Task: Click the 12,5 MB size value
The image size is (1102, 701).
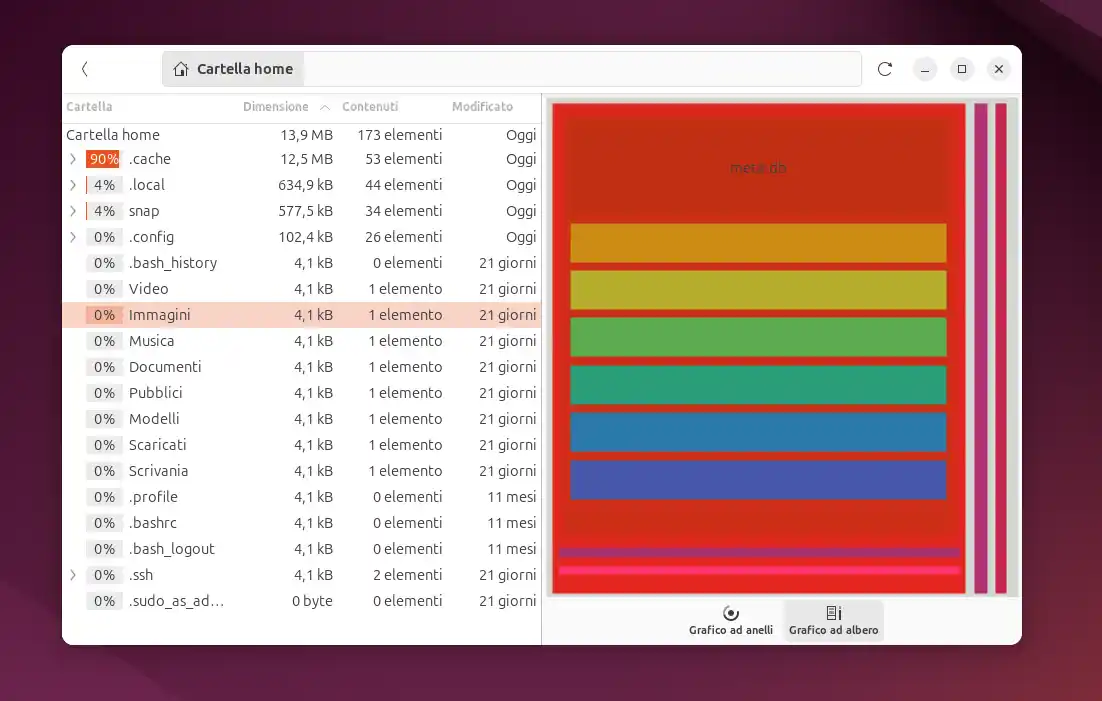Action: (306, 159)
